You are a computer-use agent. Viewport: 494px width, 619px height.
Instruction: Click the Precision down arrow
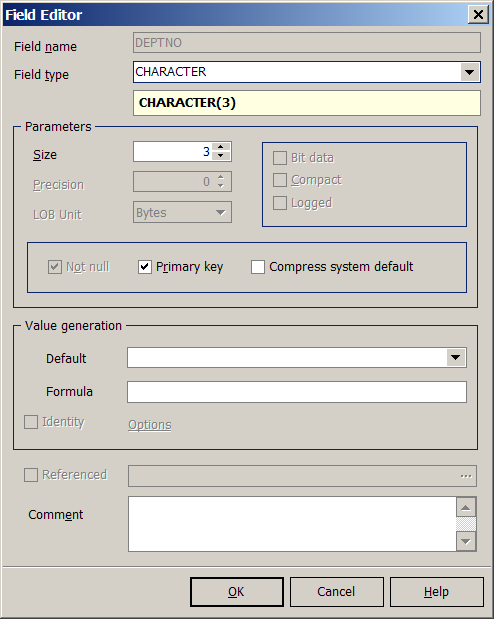(221, 186)
